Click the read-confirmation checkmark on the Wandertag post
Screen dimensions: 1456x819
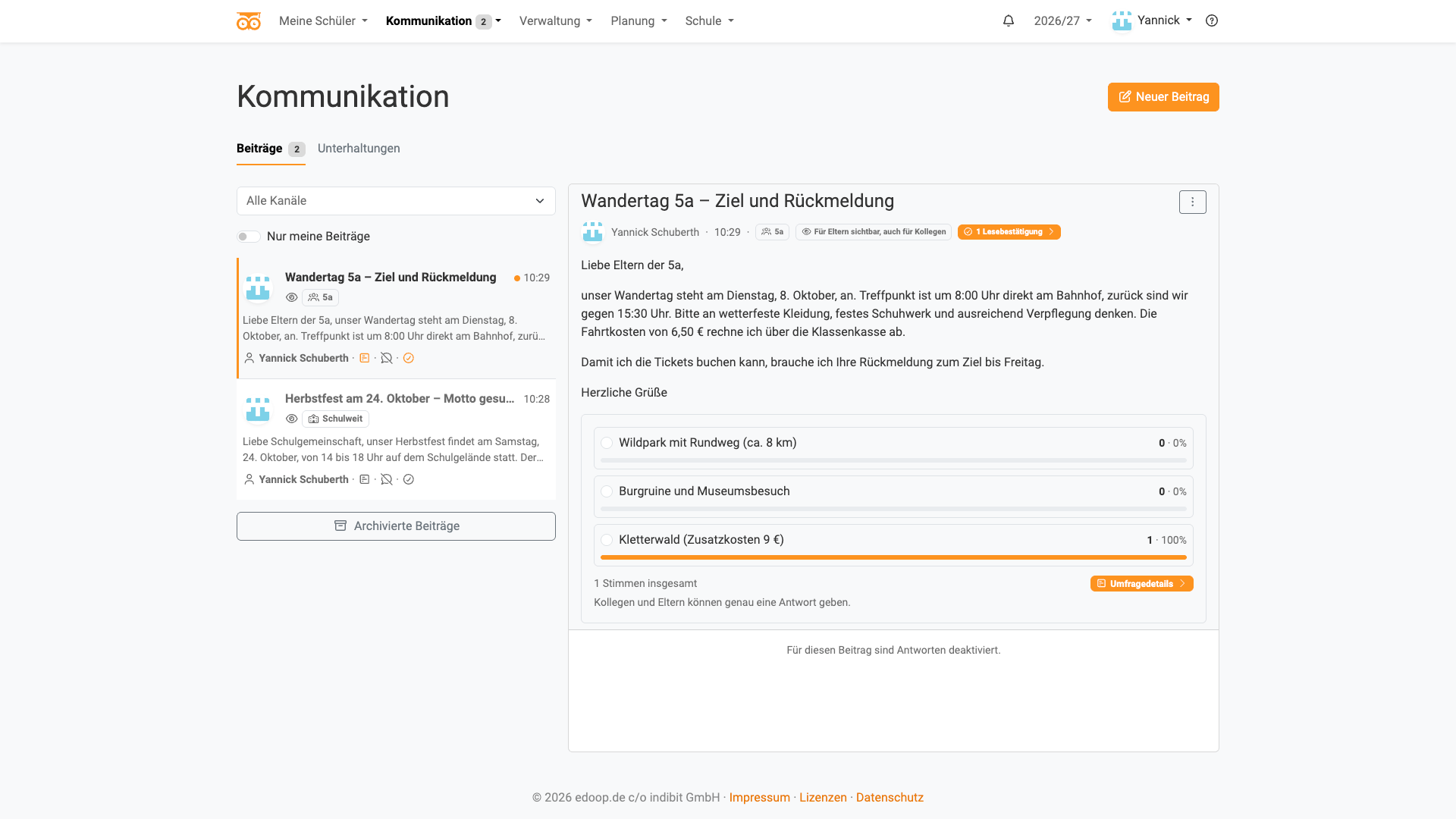(x=409, y=358)
